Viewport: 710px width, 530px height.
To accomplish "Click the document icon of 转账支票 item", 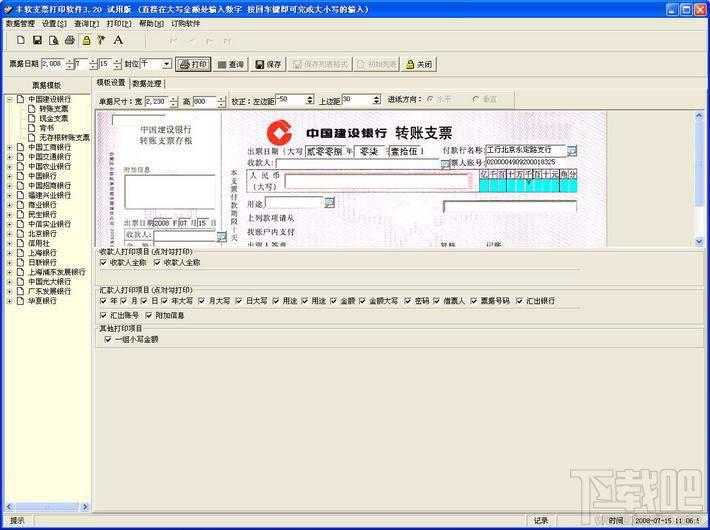I will (31, 109).
